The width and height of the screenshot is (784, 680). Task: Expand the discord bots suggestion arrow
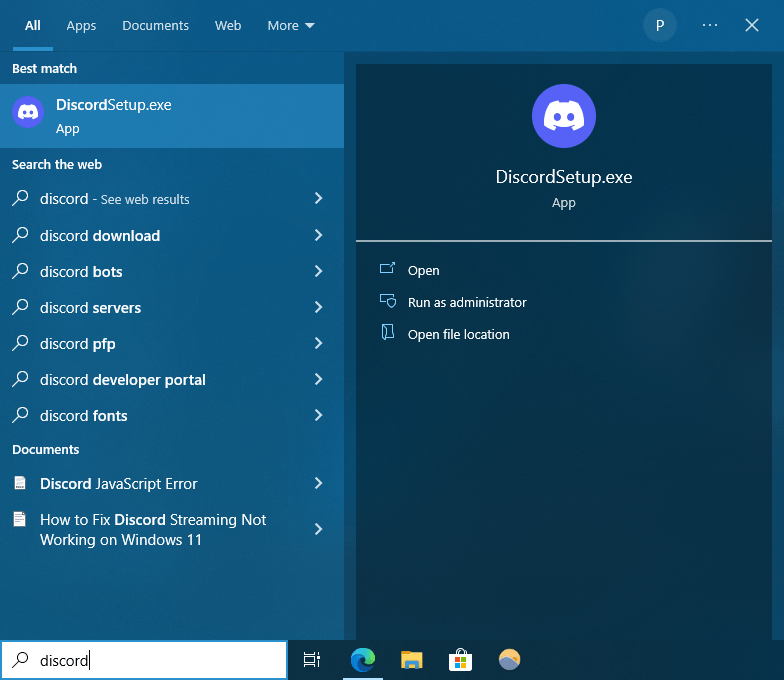[318, 272]
